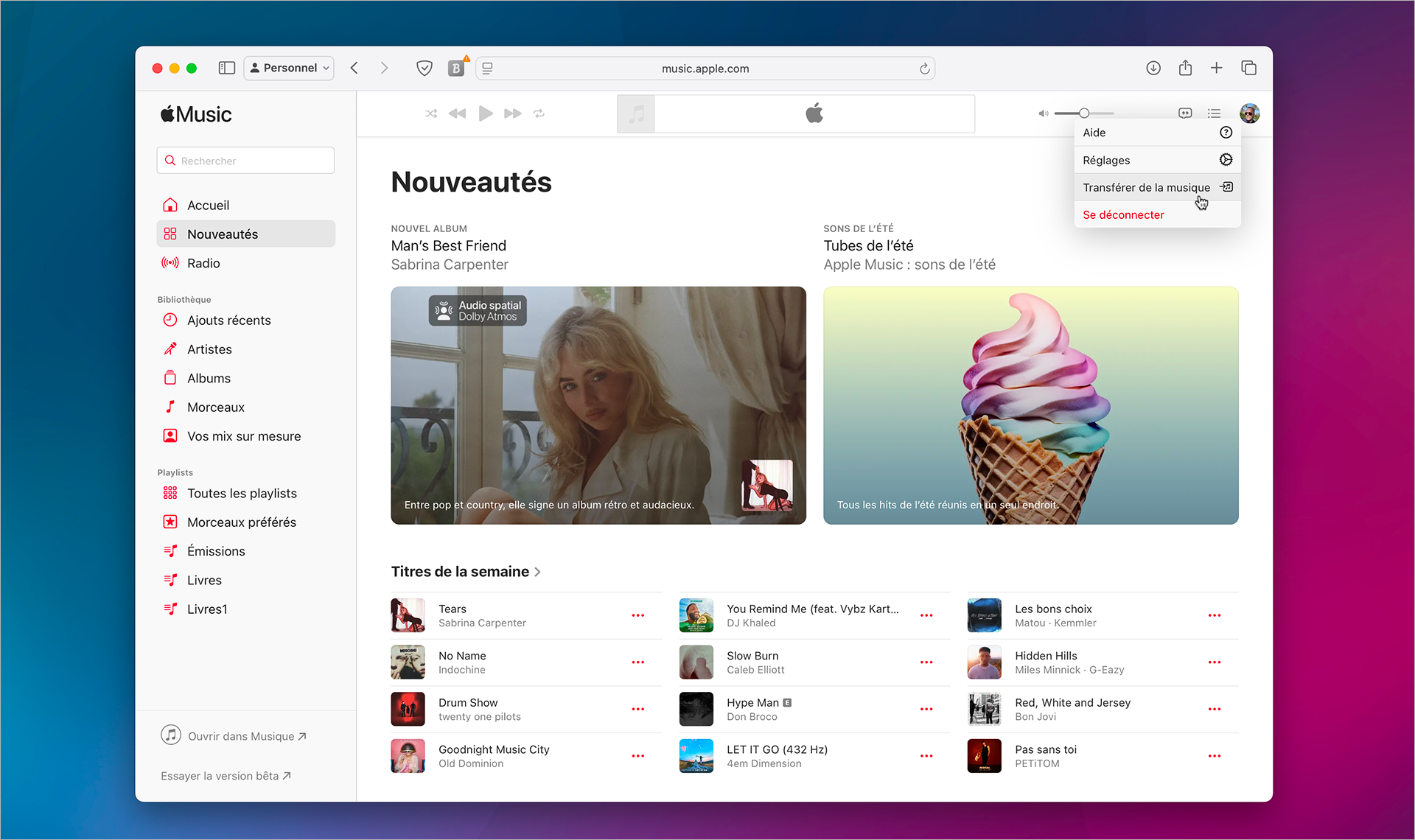Show the Up Next queue list

coord(1214,113)
